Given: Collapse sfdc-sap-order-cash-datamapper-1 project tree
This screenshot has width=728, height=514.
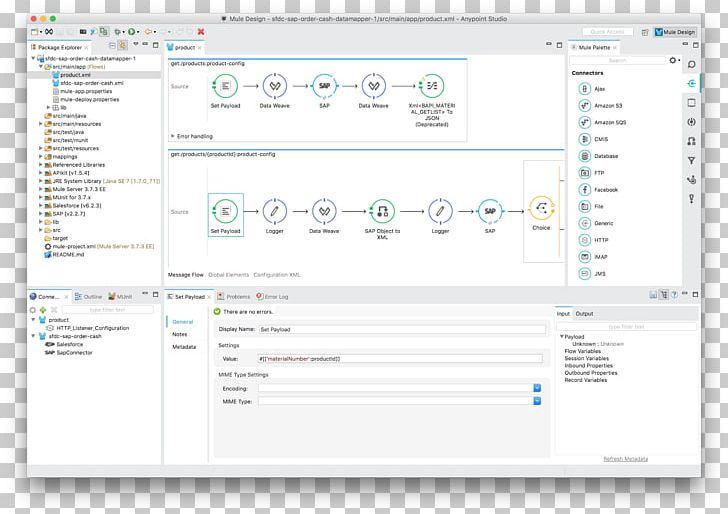Looking at the screenshot, I should click(33, 59).
